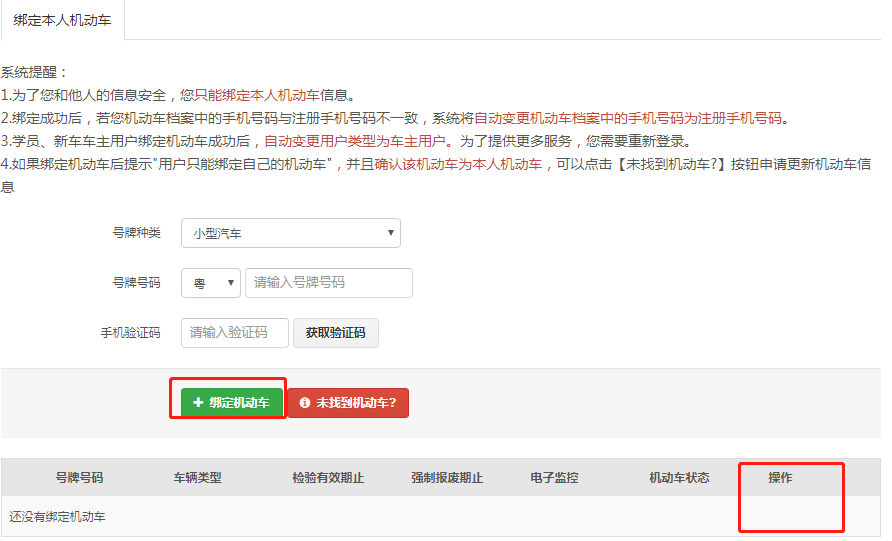Click red text 确认该机动车为本人机动车
The width and height of the screenshot is (892, 541).
click(x=459, y=164)
